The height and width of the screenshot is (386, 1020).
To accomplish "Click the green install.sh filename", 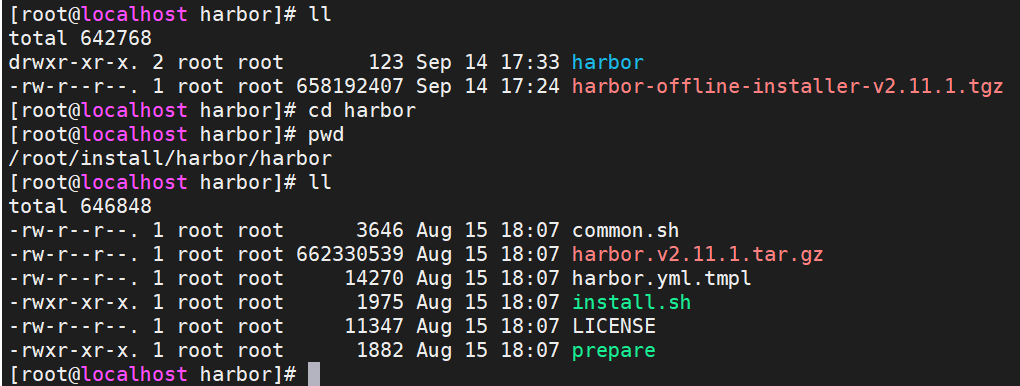I will [x=631, y=303].
